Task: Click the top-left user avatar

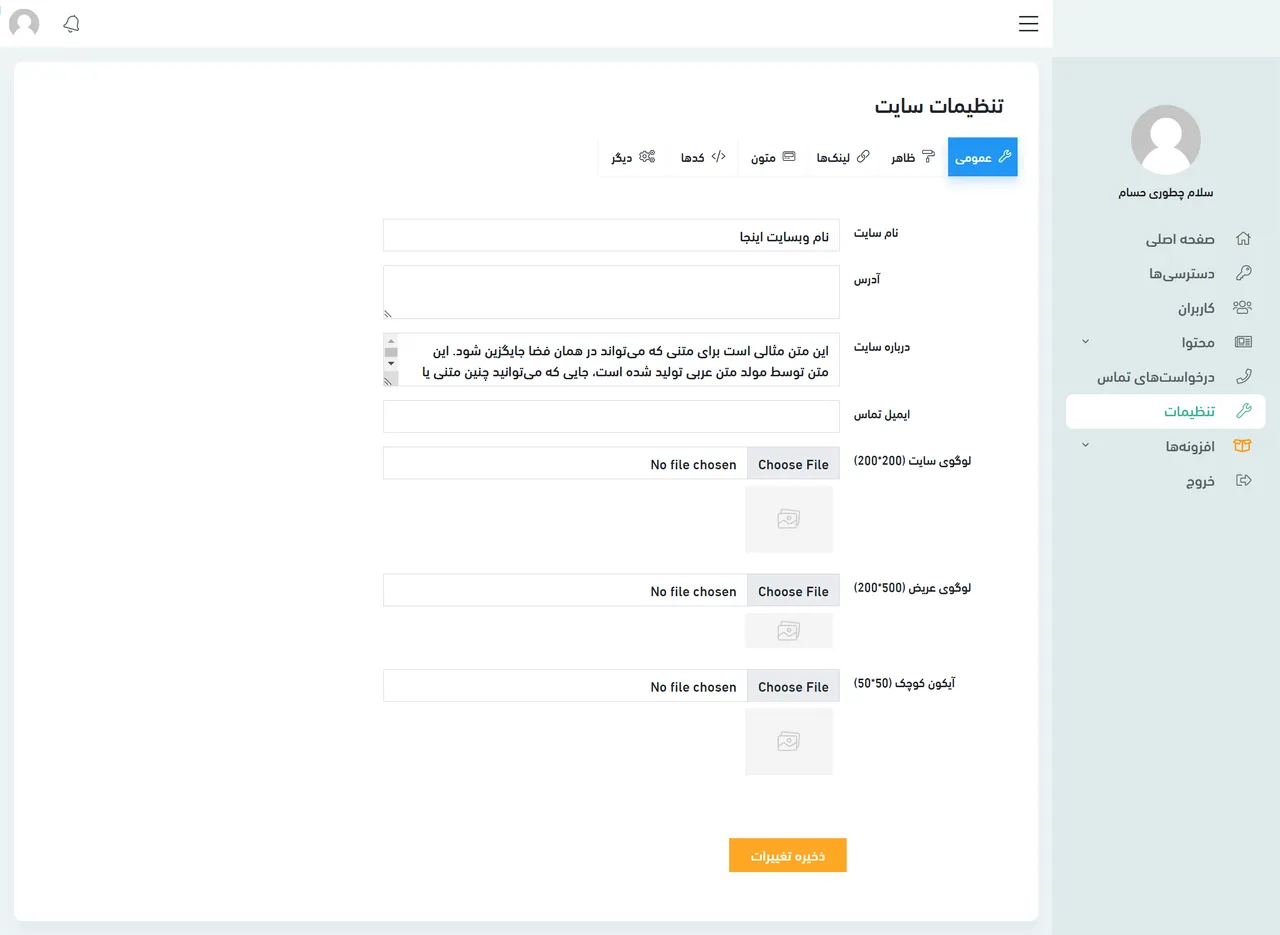Action: (x=24, y=24)
